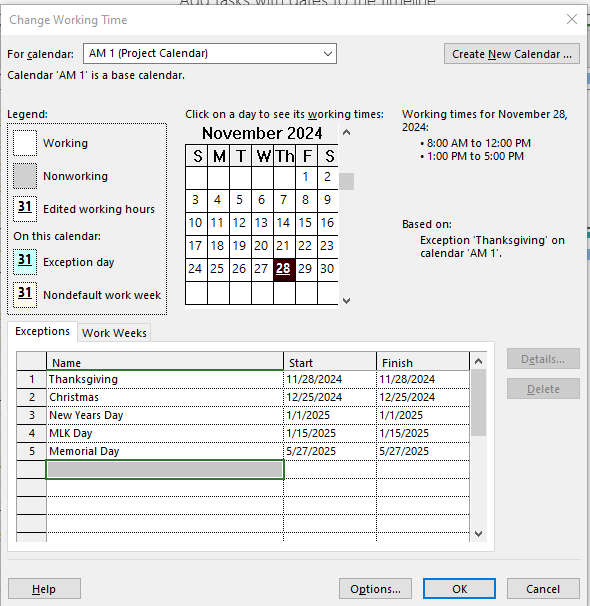Click Christmas start date 12/25/2024

tap(330, 397)
